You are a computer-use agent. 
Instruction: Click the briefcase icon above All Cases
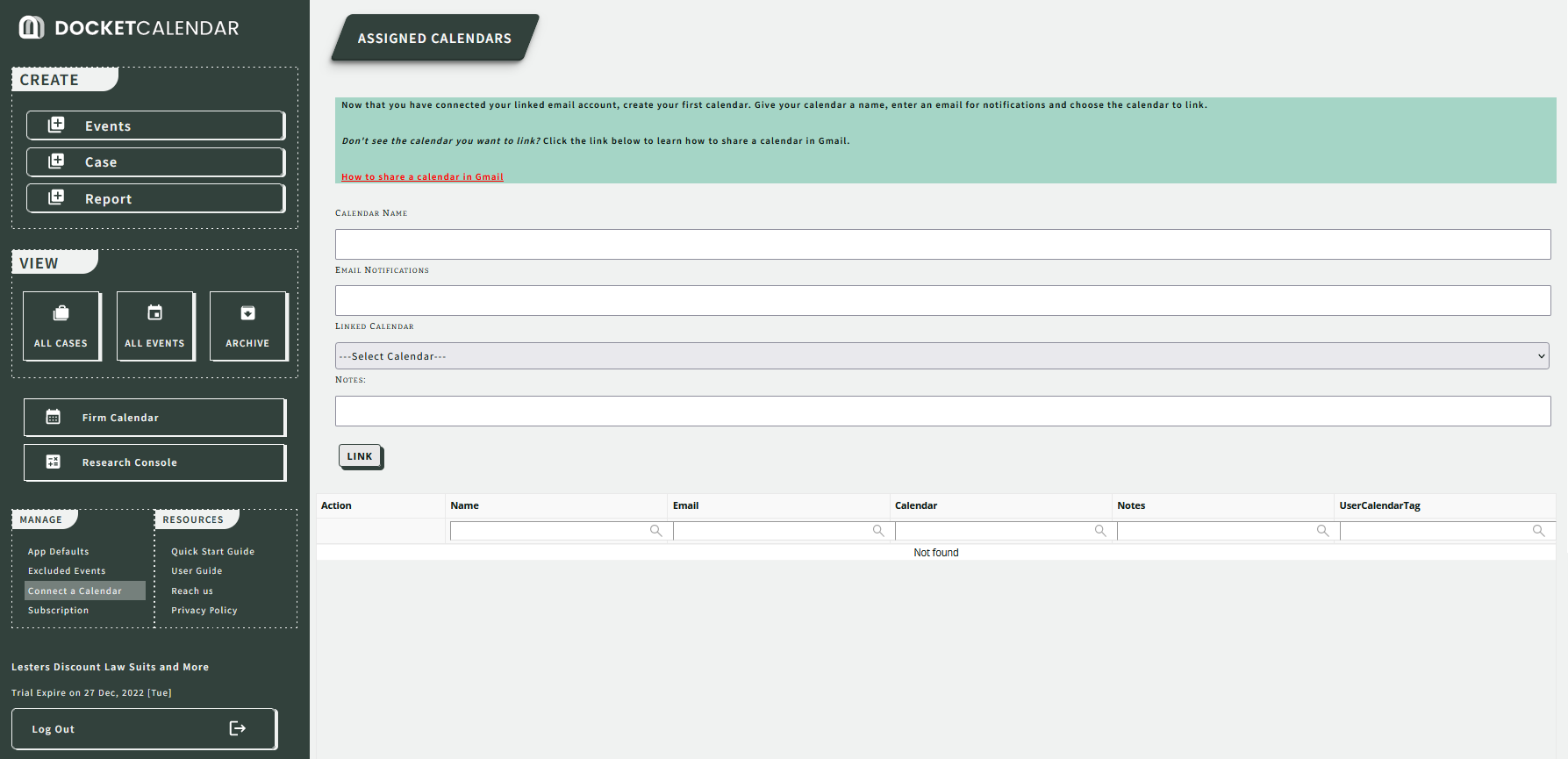[61, 313]
